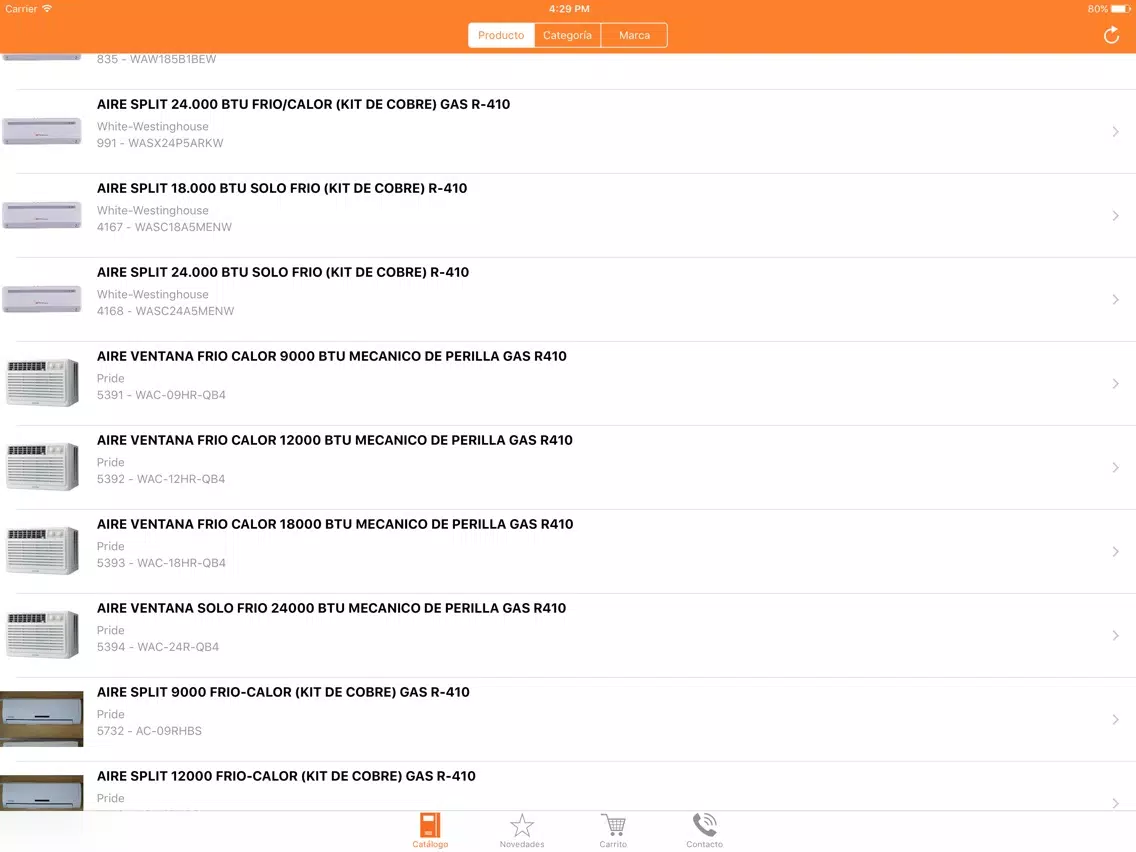Open chevron for split 24.000 BTU frio/calor
The width and height of the screenshot is (1136, 852).
click(1116, 131)
